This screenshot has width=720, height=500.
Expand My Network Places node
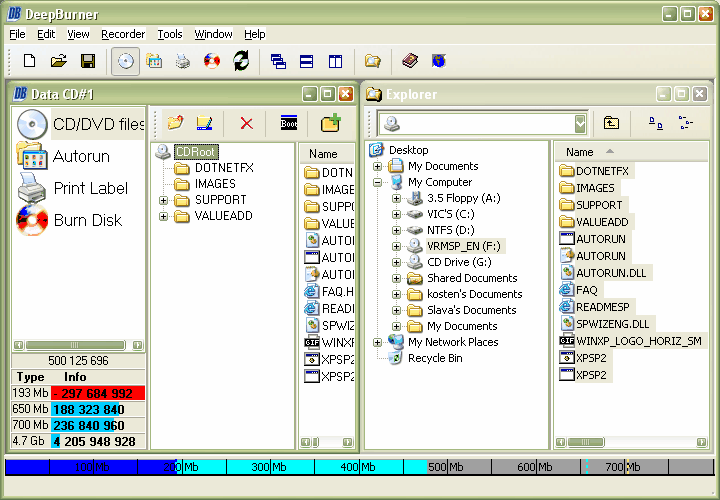(x=377, y=343)
